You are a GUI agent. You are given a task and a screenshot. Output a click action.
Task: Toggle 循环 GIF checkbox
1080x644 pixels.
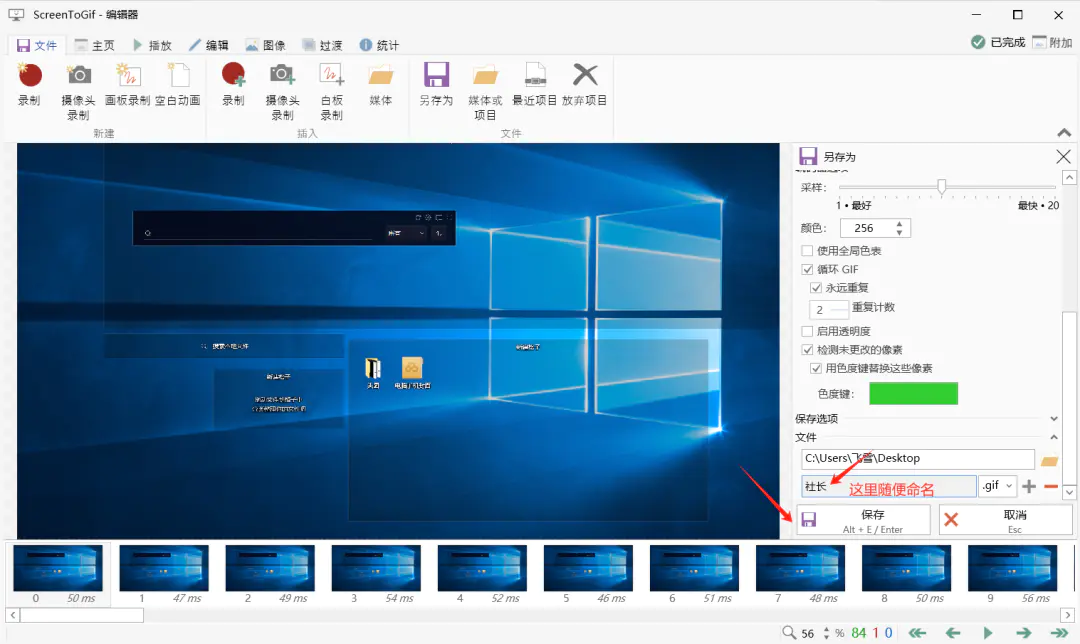coord(807,269)
